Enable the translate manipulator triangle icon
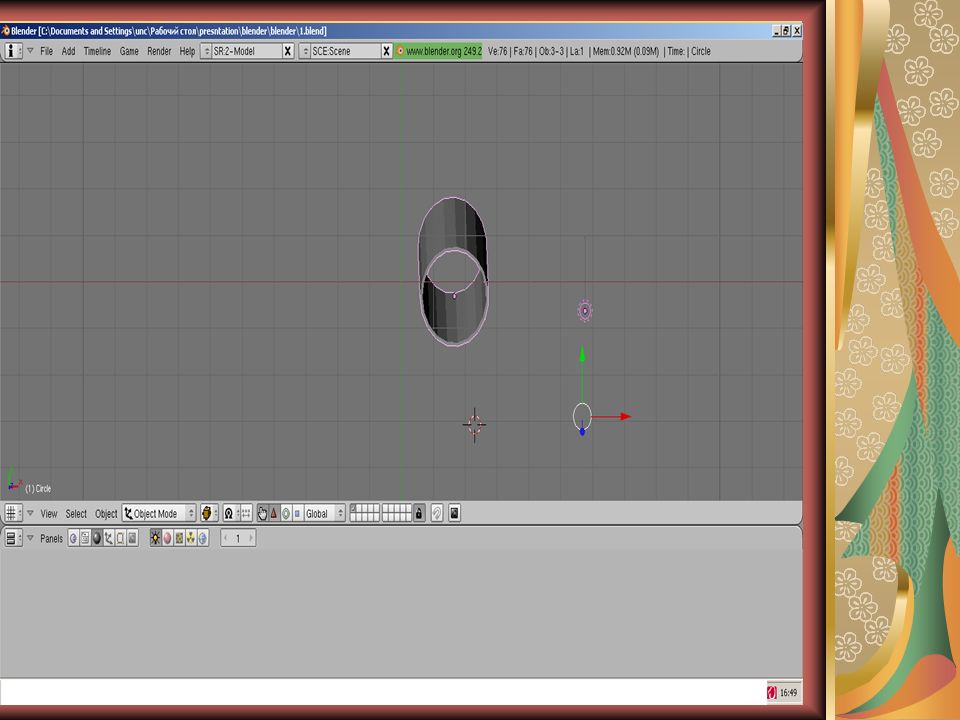Viewport: 960px width, 720px height. point(274,513)
